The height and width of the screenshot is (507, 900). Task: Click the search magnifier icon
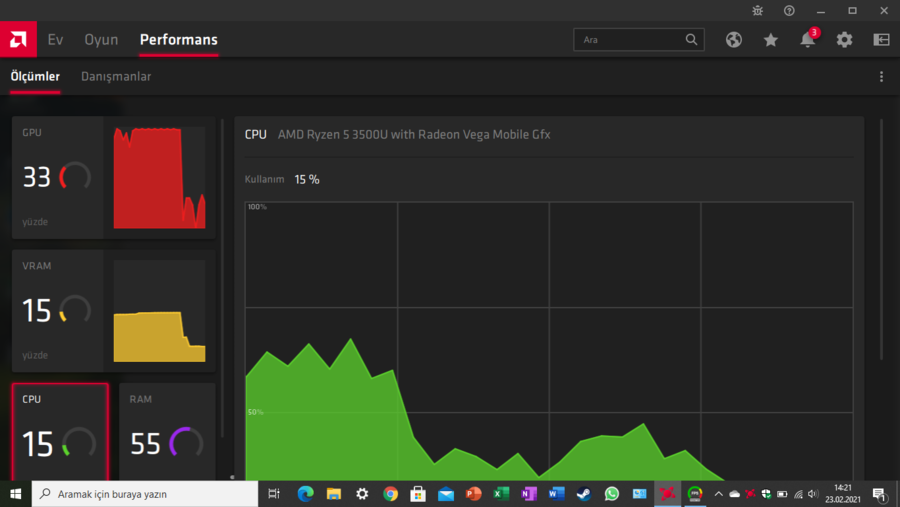coord(691,40)
